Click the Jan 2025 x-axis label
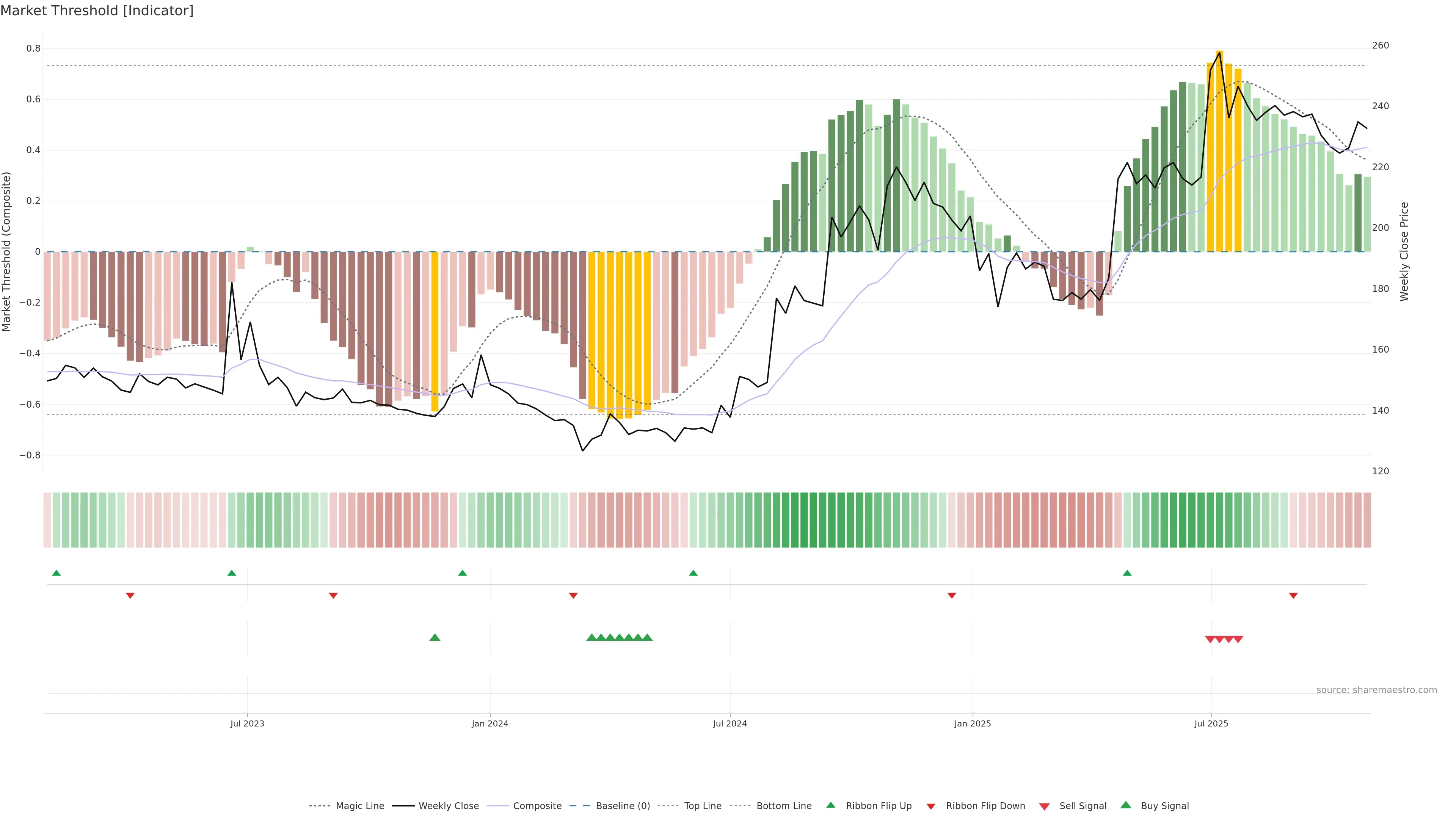This screenshot has width=1456, height=819. point(972,723)
